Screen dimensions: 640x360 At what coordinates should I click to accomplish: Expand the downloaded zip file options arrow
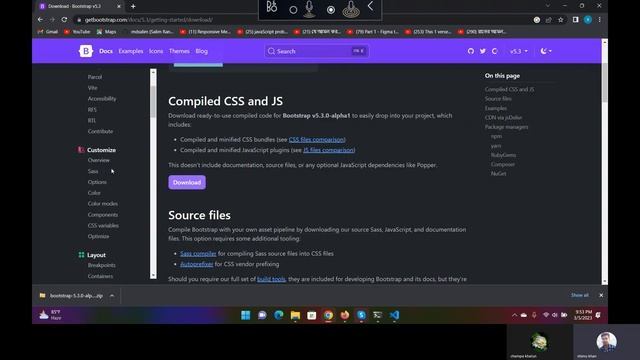coord(112,296)
